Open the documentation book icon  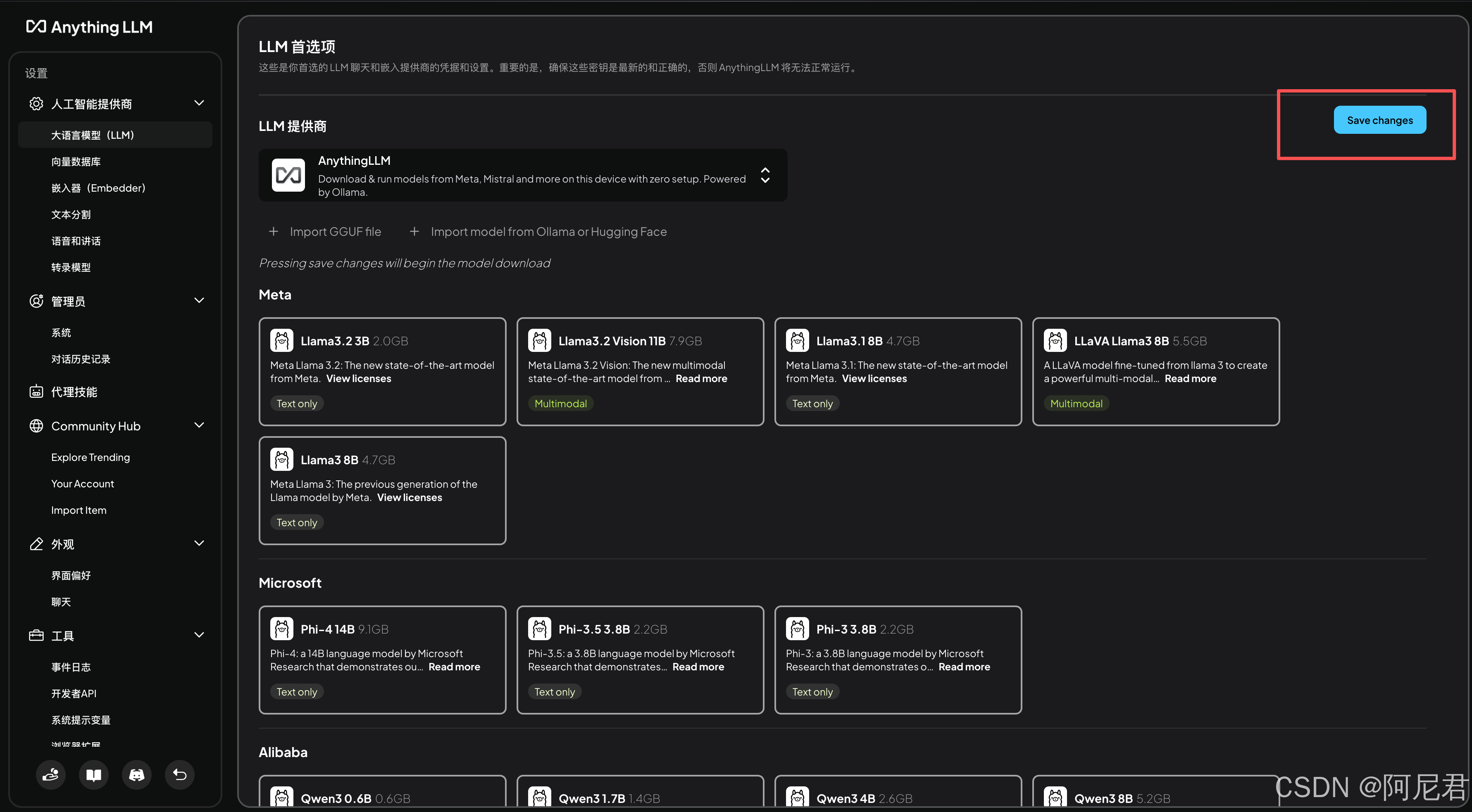(x=94, y=775)
